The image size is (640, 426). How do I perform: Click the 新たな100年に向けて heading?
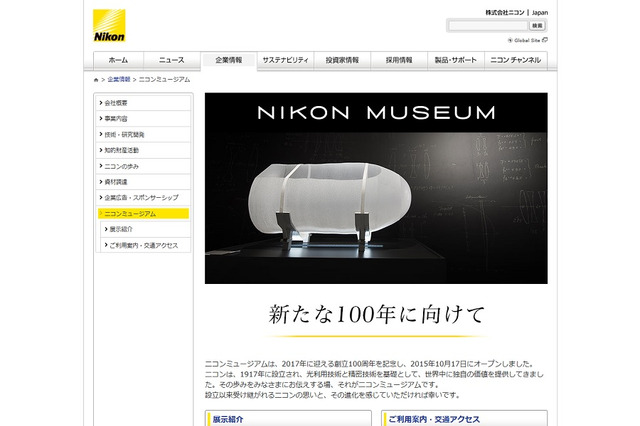click(376, 315)
